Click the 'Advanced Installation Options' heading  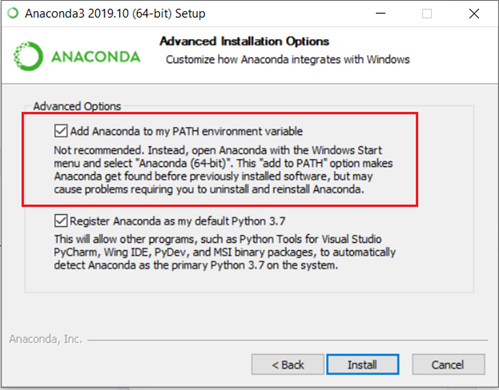(244, 41)
